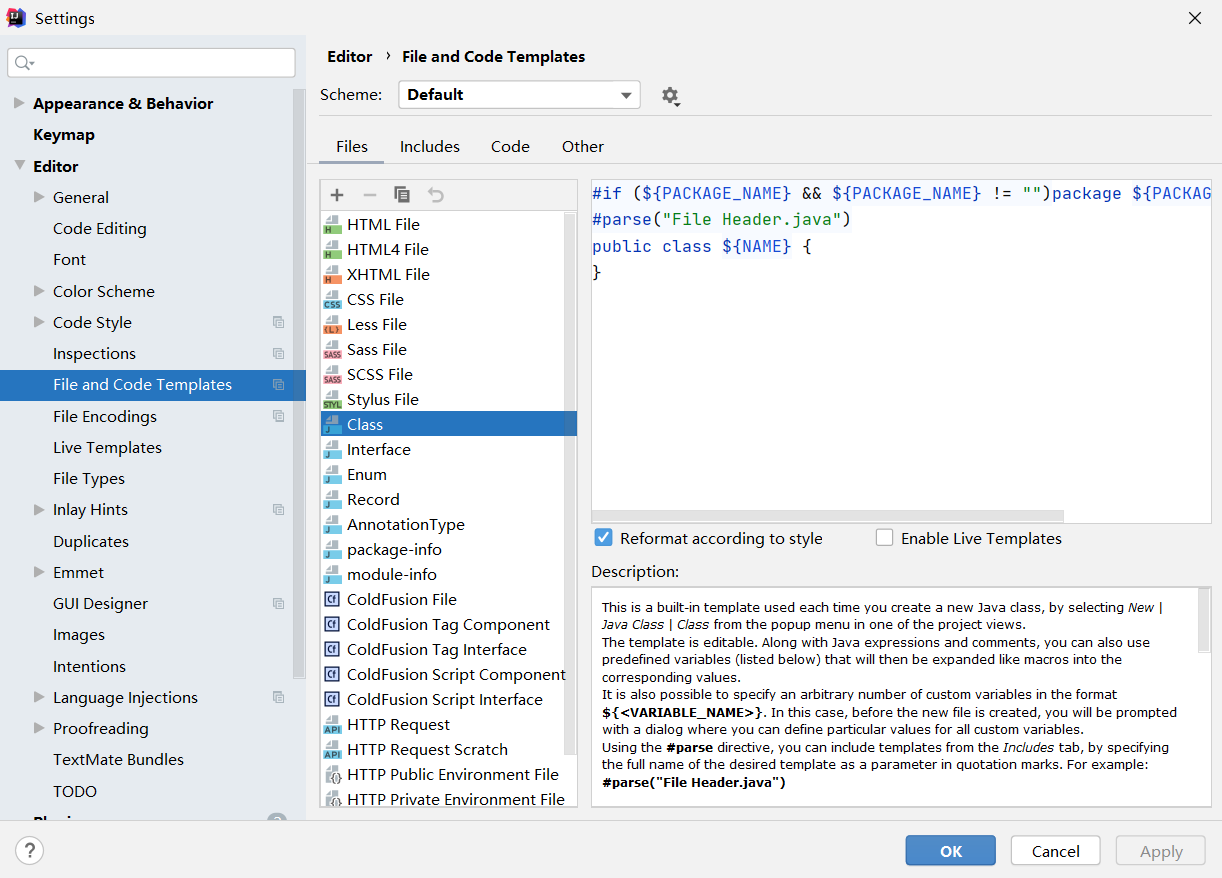Image resolution: width=1222 pixels, height=878 pixels.
Task: Click the Sass File template icon
Action: click(x=332, y=350)
